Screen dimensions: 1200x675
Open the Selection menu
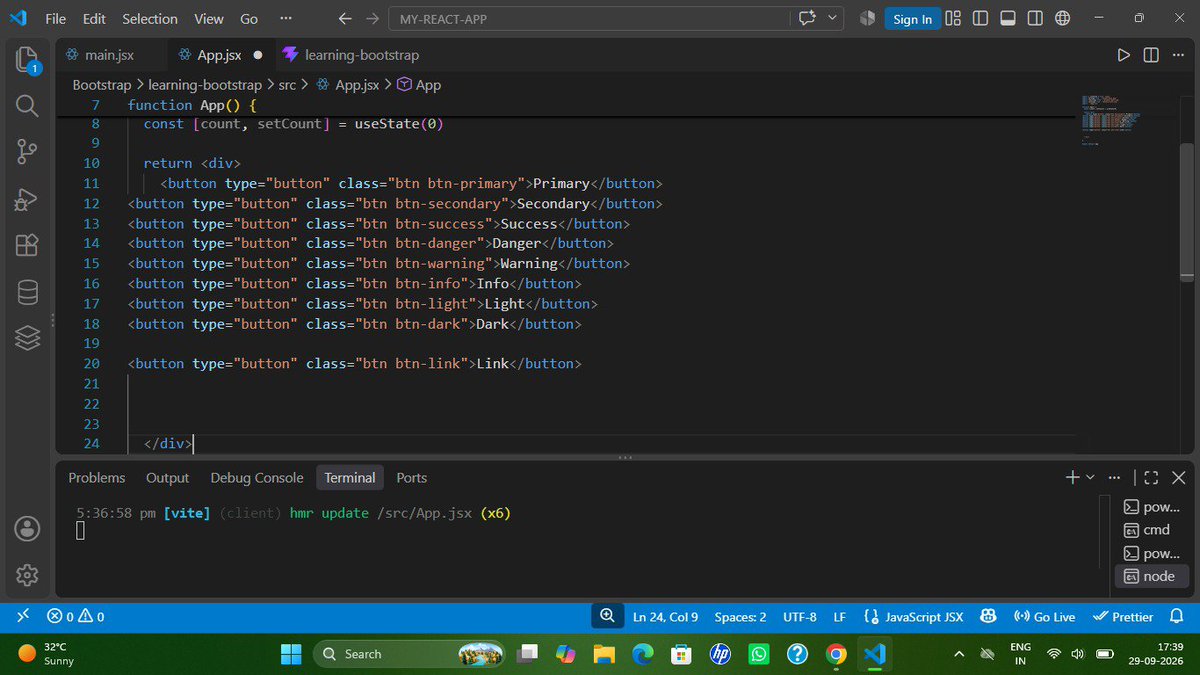(x=150, y=19)
